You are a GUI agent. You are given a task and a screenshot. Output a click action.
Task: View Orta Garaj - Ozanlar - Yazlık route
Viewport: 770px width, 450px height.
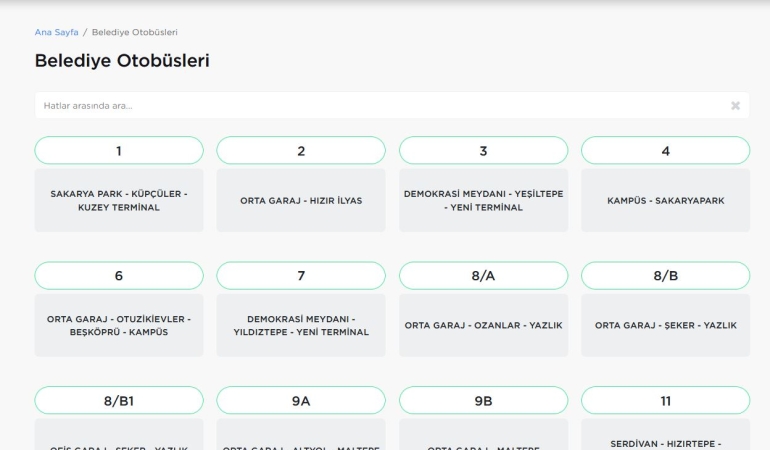pos(483,325)
